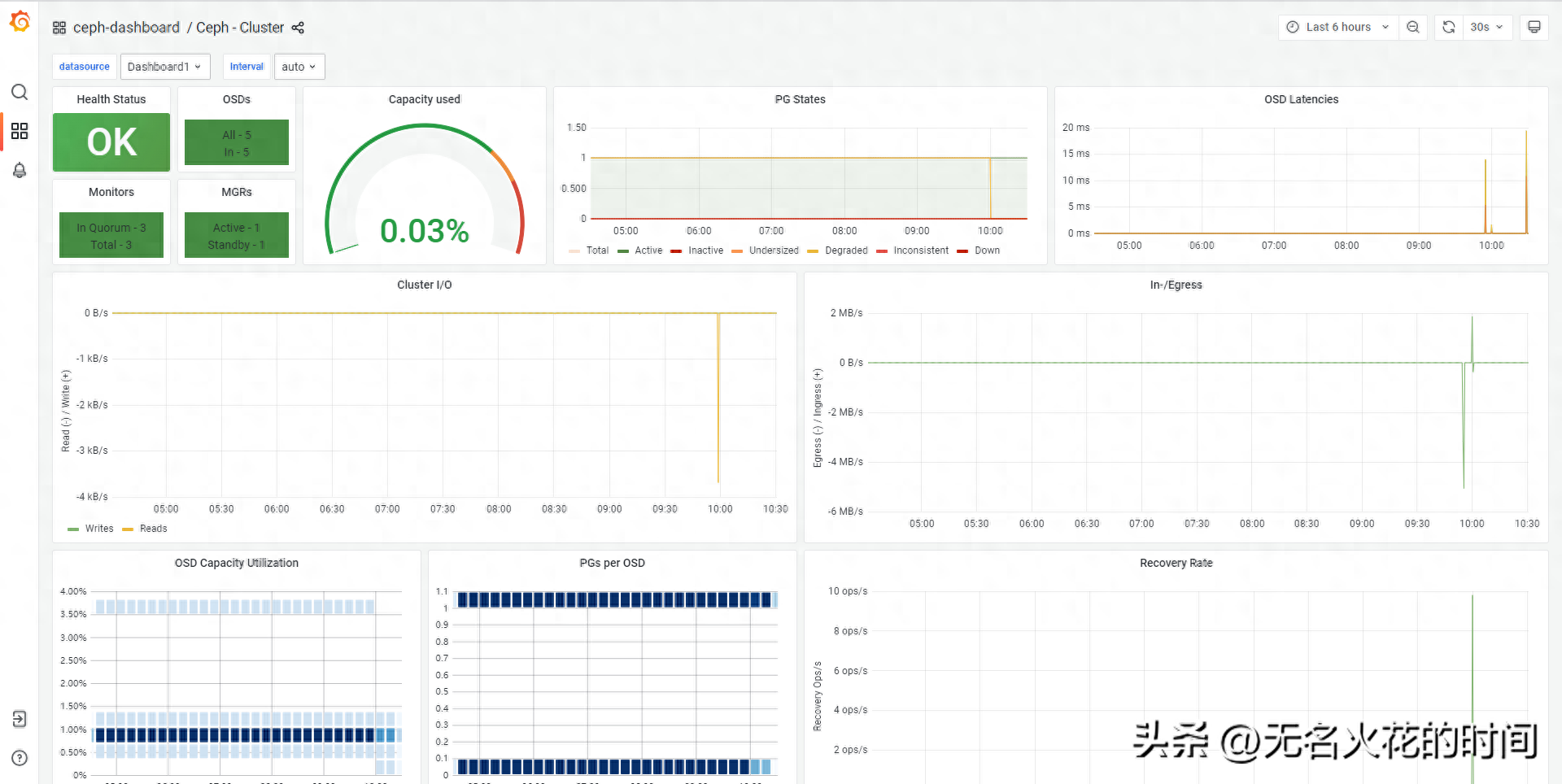Click the sign-in arrow icon in sidebar
The image size is (1562, 784).
point(20,719)
